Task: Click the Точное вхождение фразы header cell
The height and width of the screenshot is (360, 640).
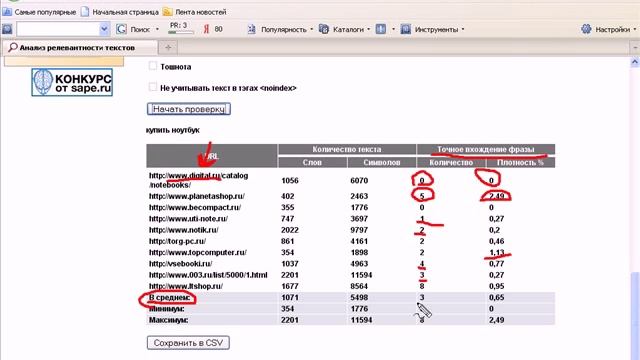Action: [486, 149]
